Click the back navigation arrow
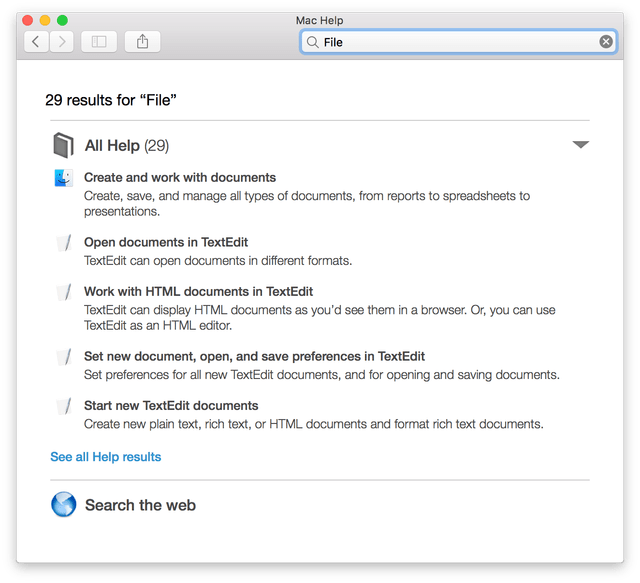 (x=36, y=42)
